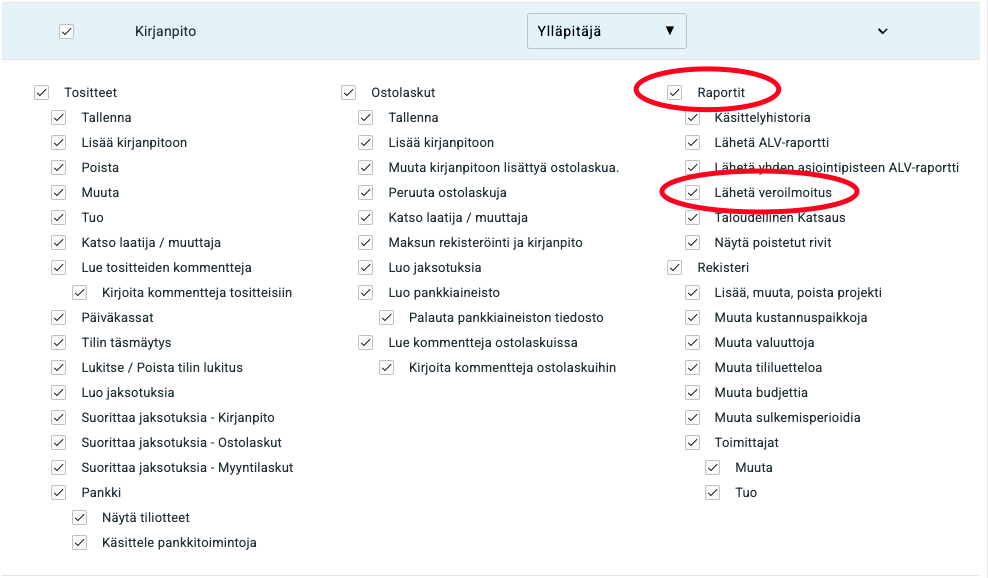The height and width of the screenshot is (578, 988).
Task: Collapse the Kirjanpito section via the chevron
Action: (x=882, y=31)
